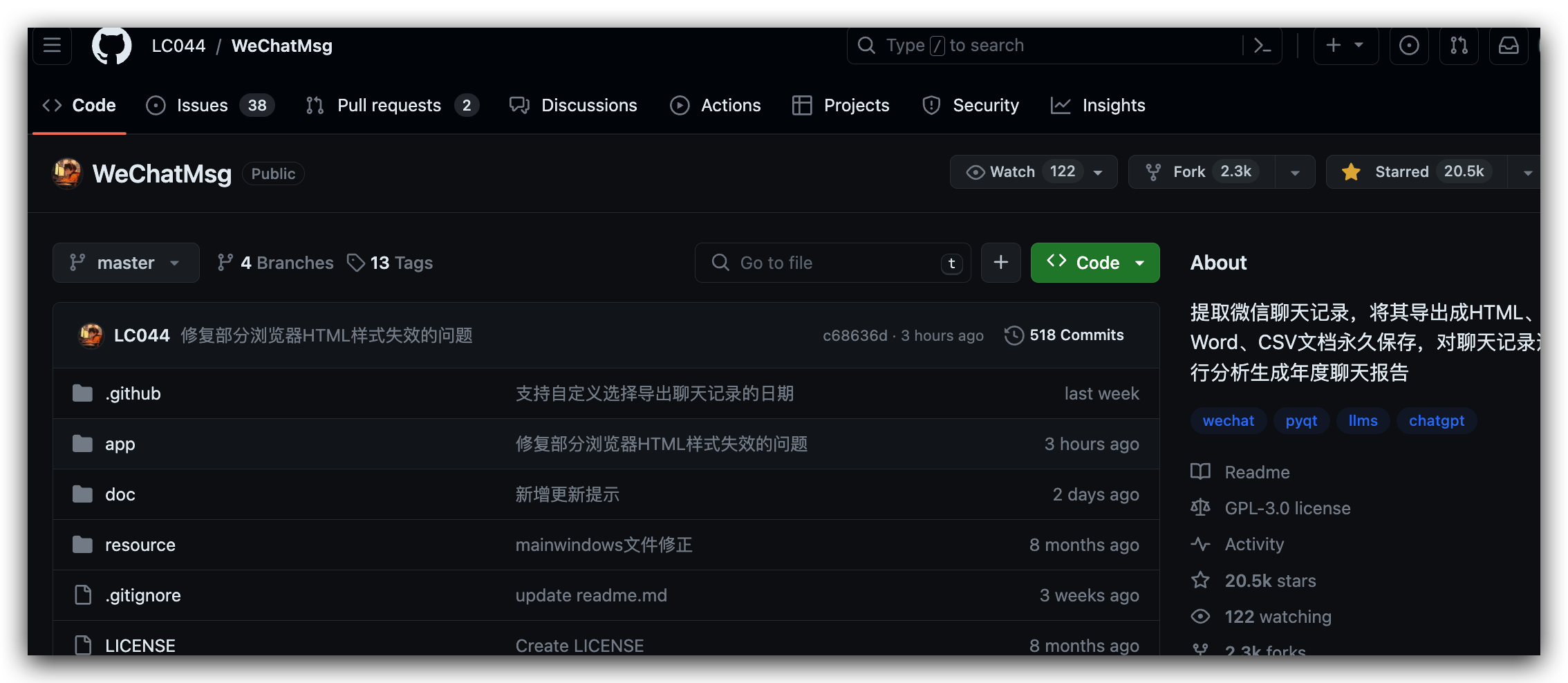Switch to the Code tab
1568x683 pixels.
pos(80,105)
